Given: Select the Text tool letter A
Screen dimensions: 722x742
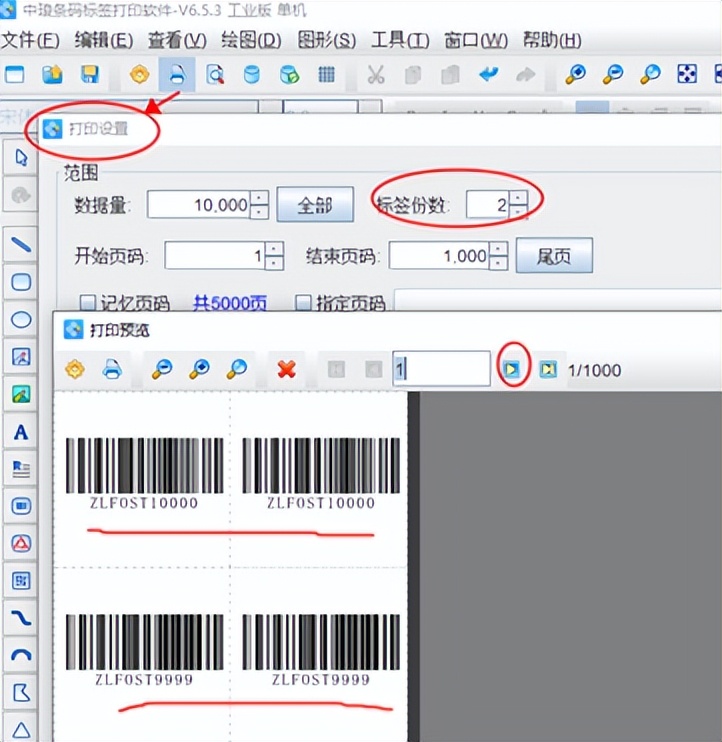Looking at the screenshot, I should (x=21, y=432).
